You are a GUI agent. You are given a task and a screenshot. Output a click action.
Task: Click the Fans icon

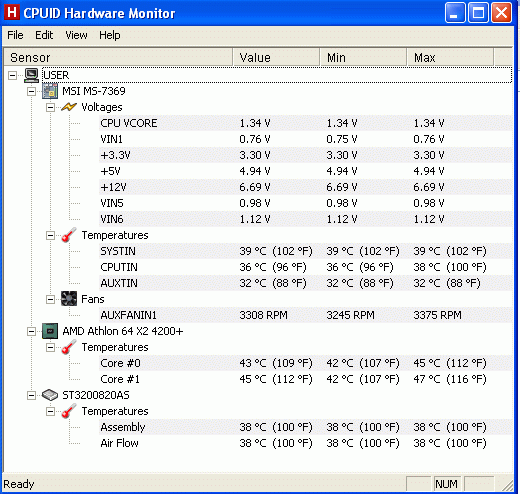pyautogui.click(x=69, y=299)
